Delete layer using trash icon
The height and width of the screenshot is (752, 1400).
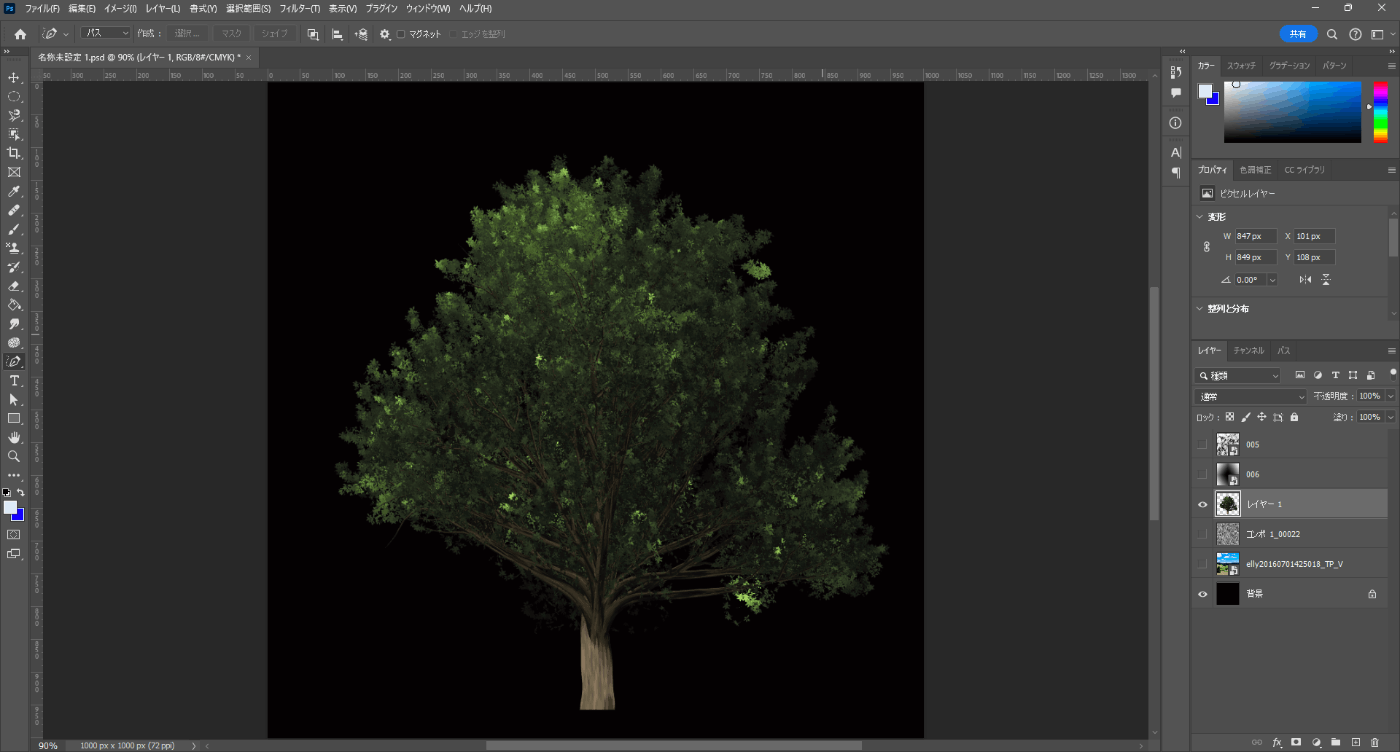coord(1375,742)
